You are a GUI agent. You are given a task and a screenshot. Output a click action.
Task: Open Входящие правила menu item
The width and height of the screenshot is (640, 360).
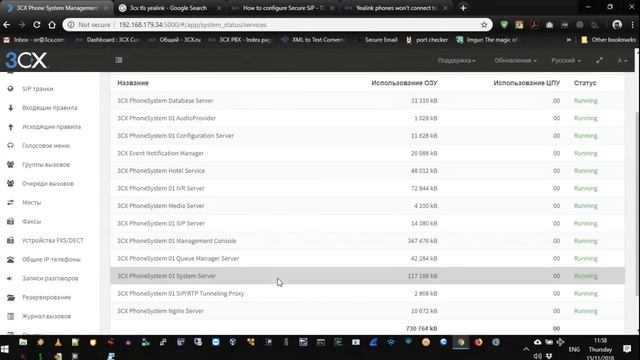coord(49,108)
